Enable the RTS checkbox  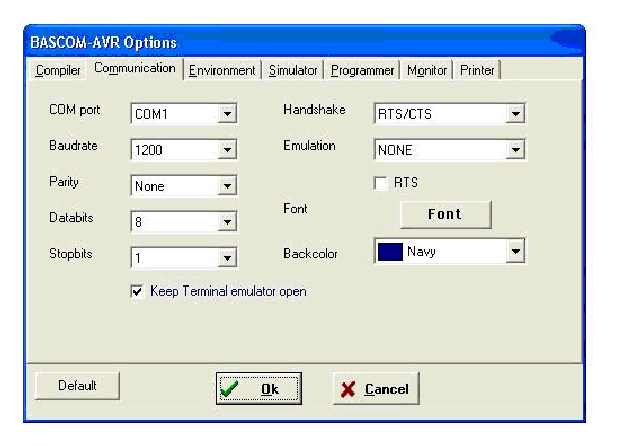point(381,183)
